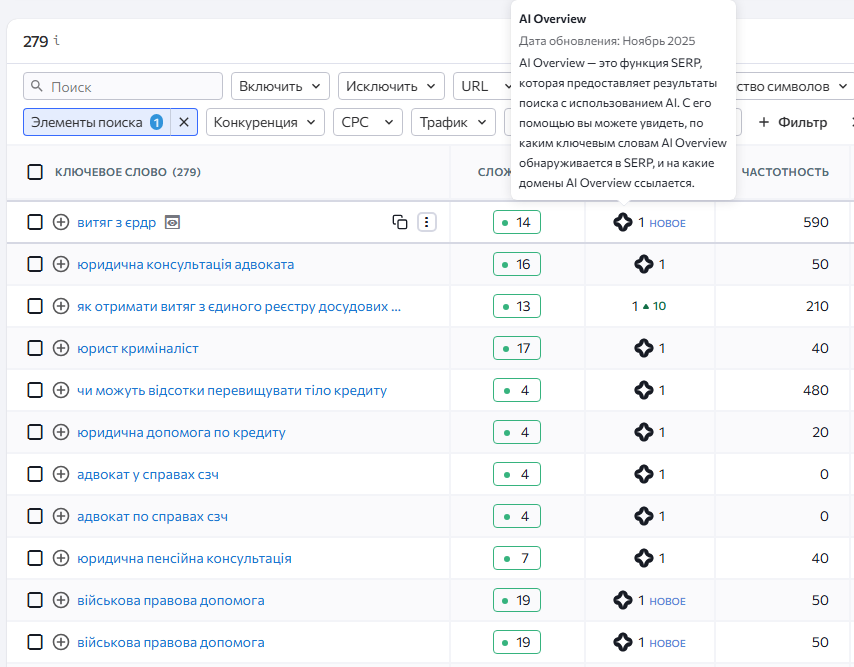This screenshot has width=854, height=667.
Task: Open the Исключить filter menu
Action: pos(390,86)
